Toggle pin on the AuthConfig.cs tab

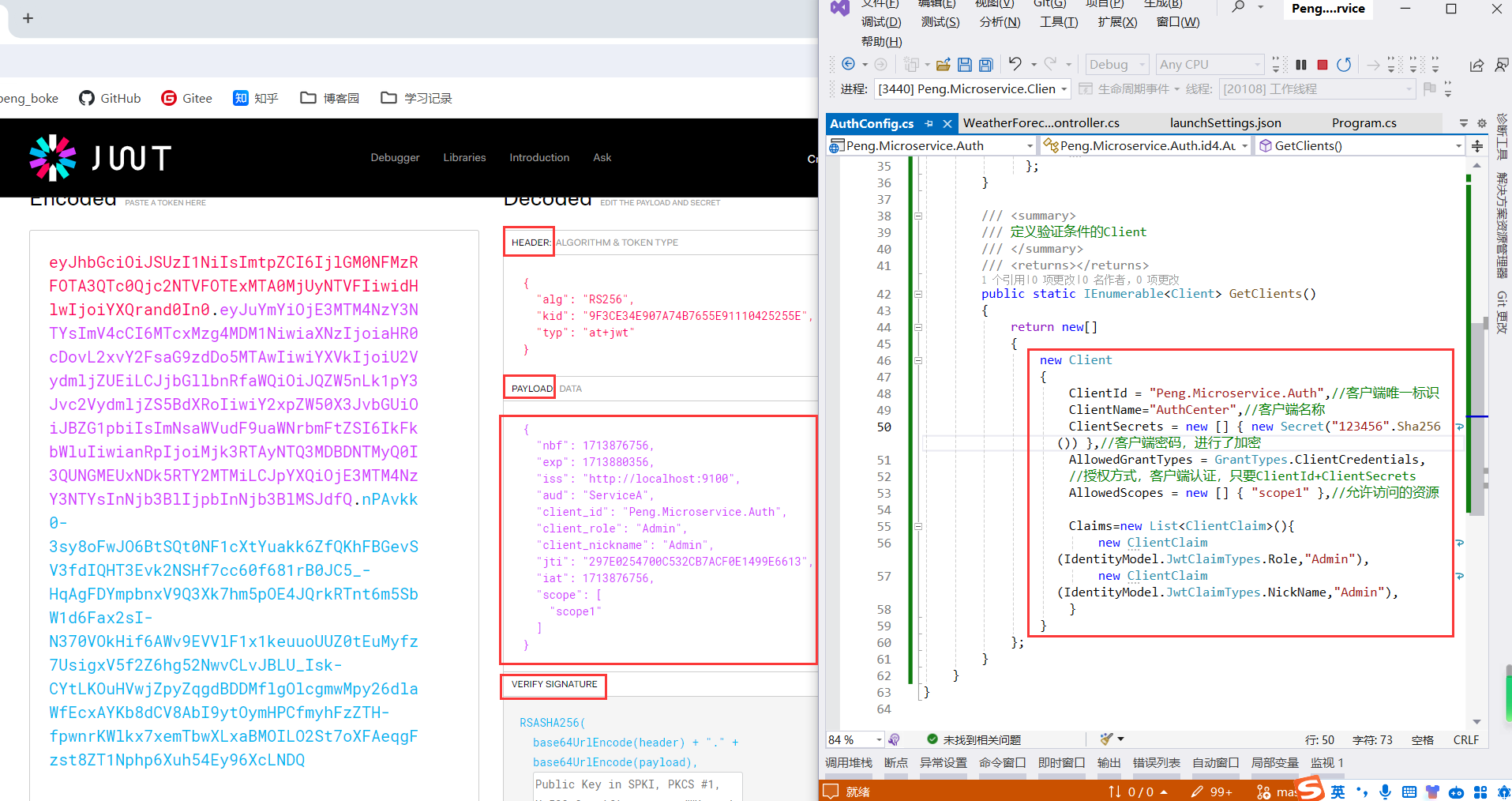pyautogui.click(x=929, y=123)
